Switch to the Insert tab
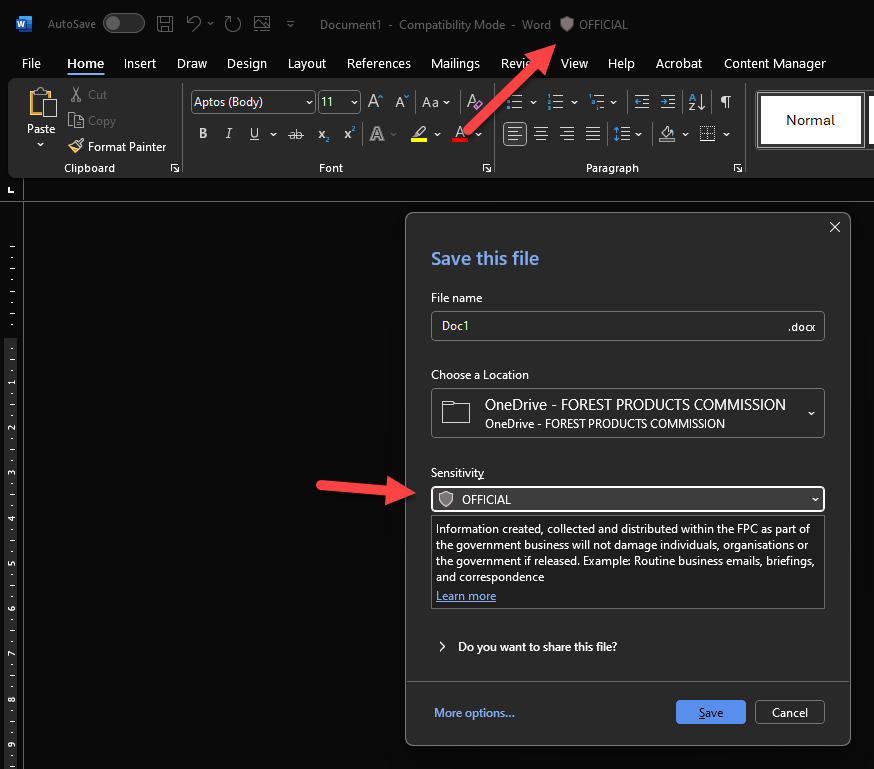874x769 pixels. tap(140, 64)
